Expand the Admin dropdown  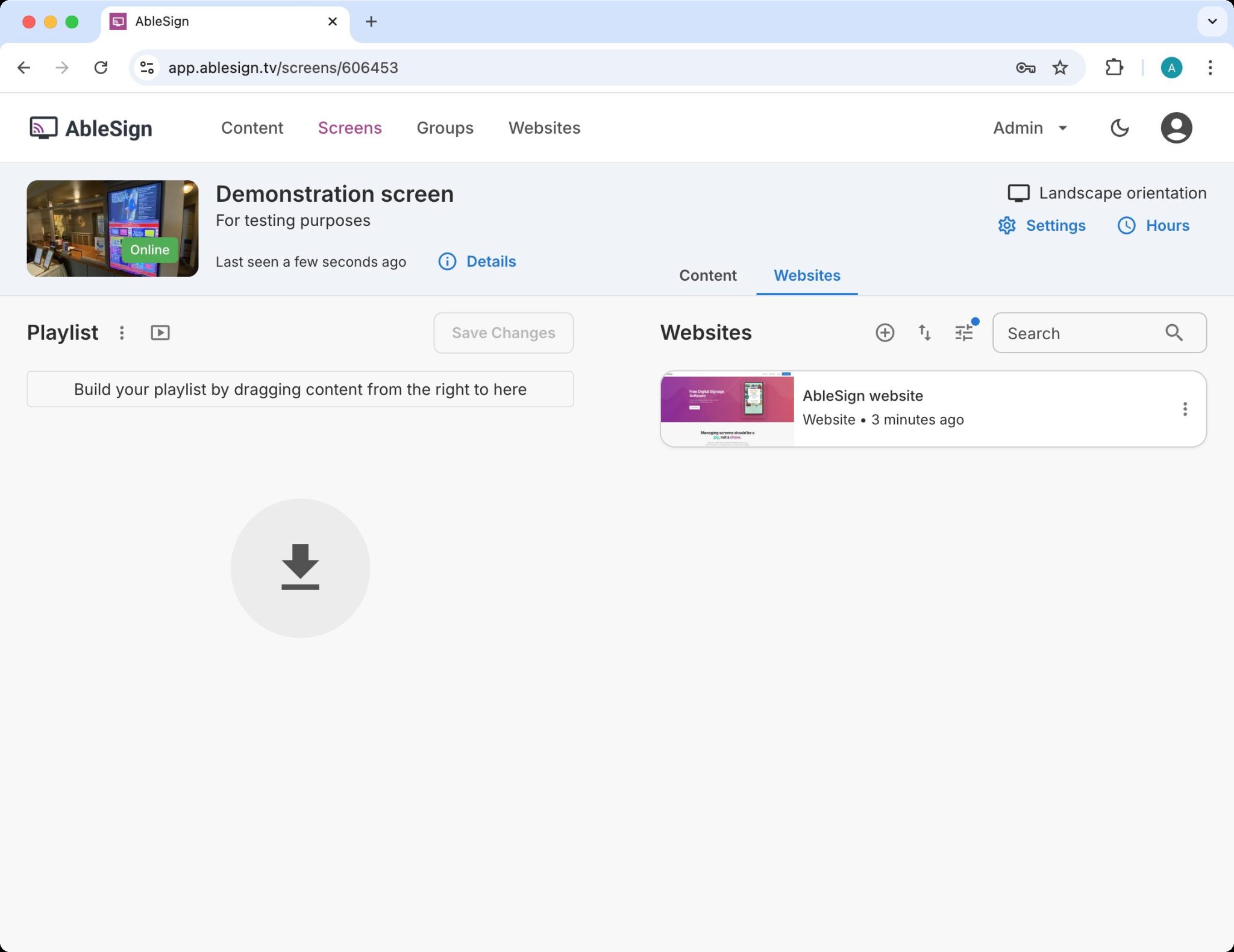[1030, 128]
